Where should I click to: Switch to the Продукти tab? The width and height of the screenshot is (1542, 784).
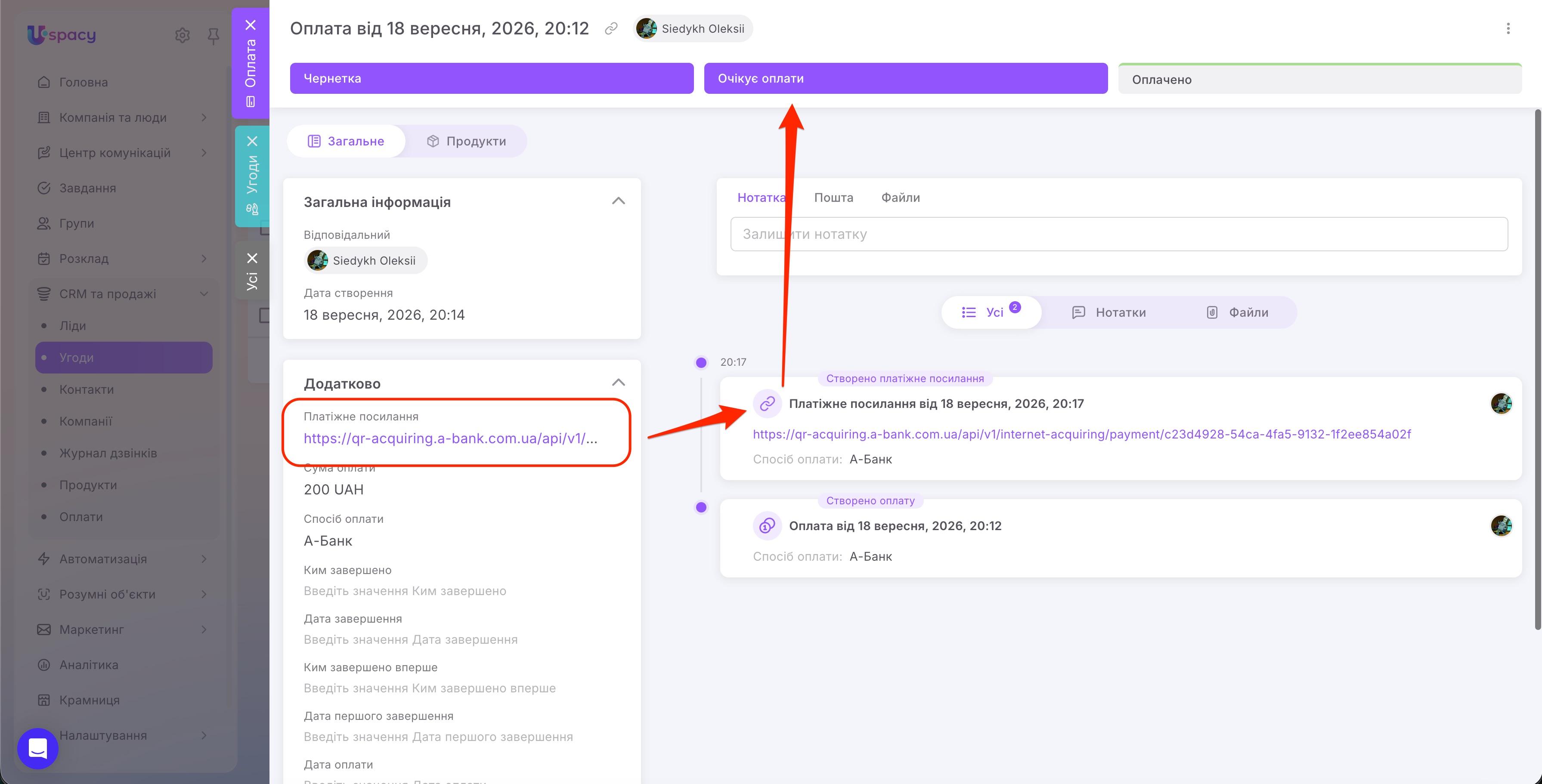pyautogui.click(x=466, y=141)
